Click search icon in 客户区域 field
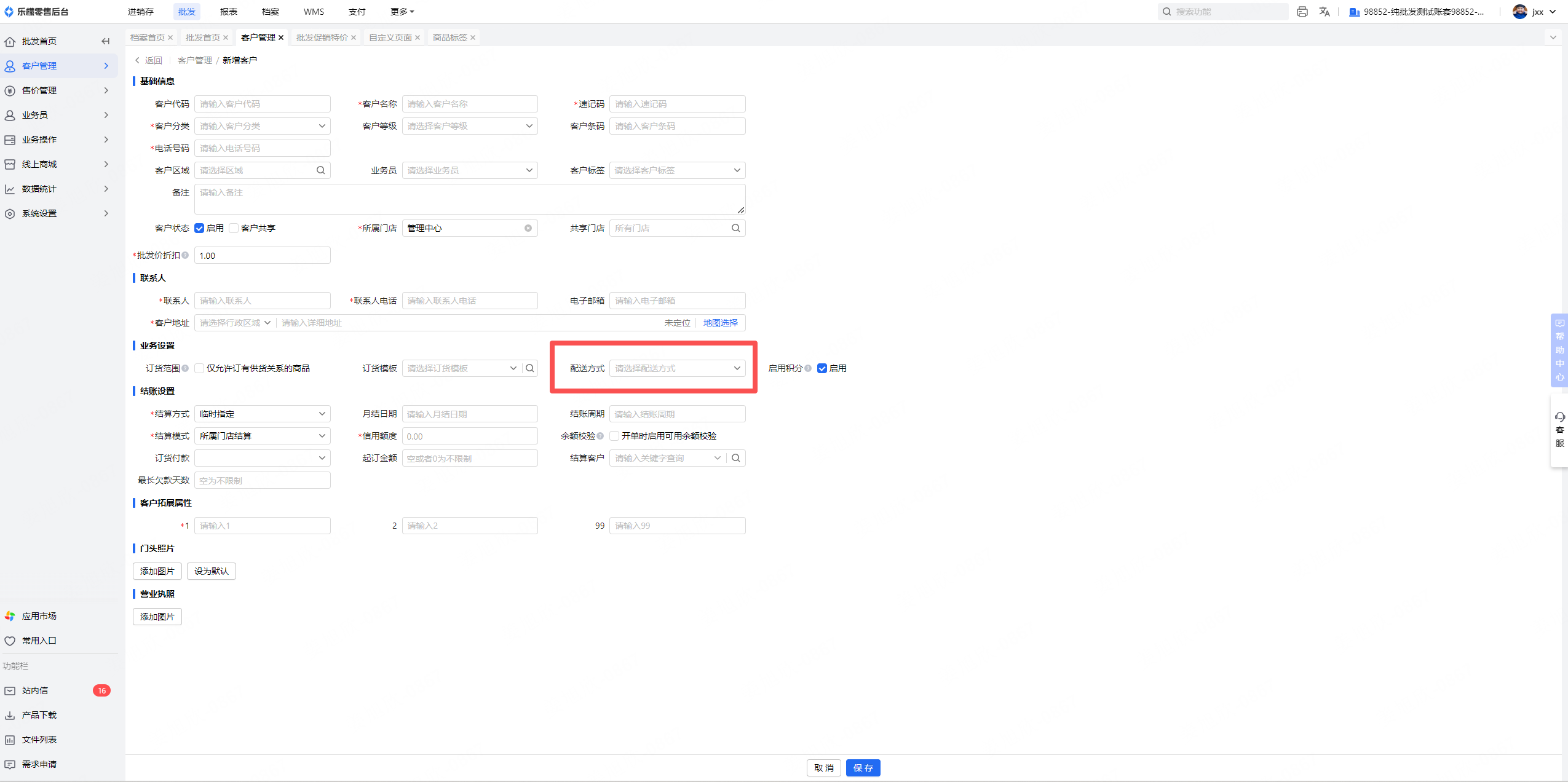 coord(320,170)
